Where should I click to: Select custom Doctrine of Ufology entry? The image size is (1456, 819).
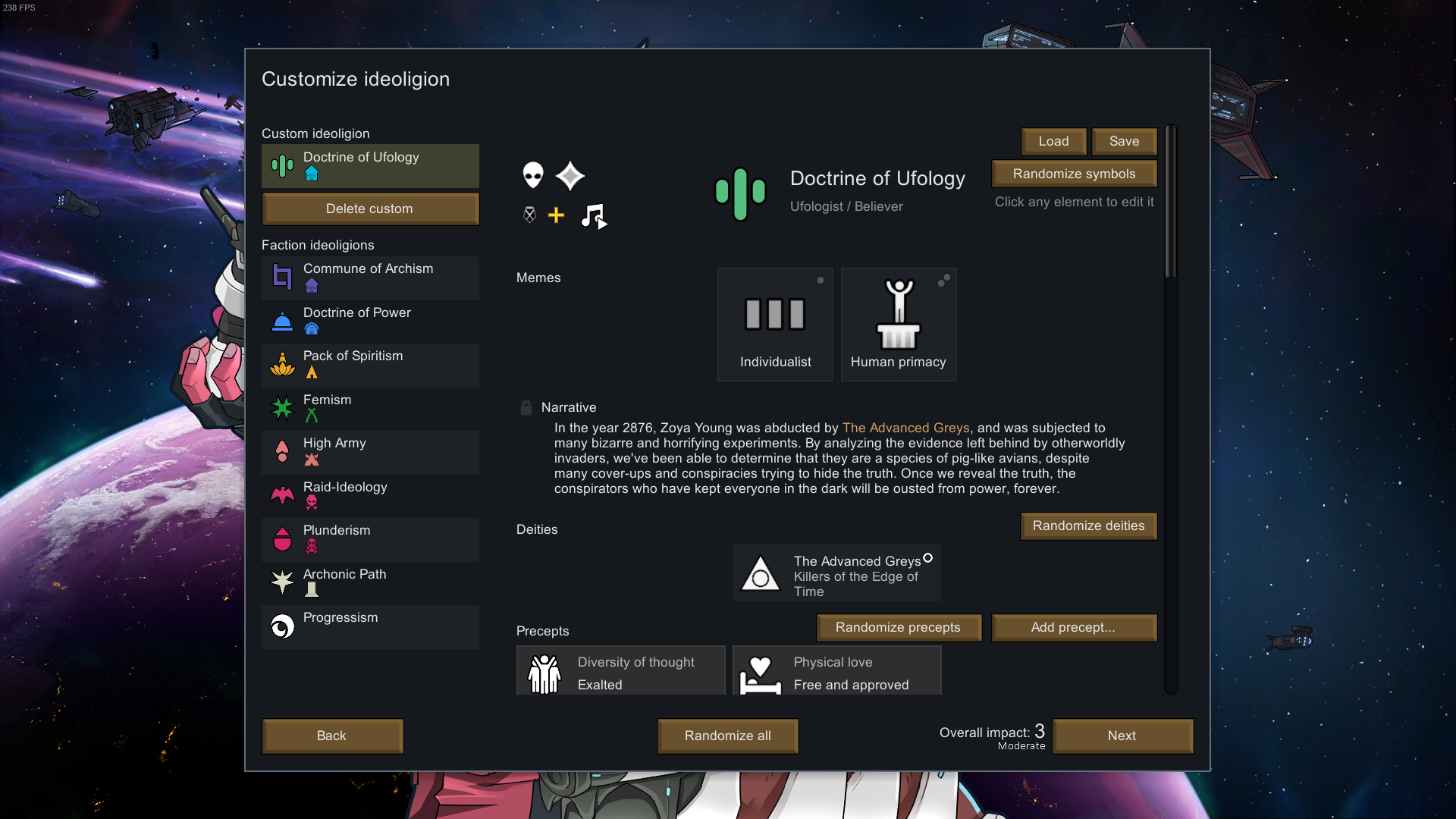click(x=370, y=166)
